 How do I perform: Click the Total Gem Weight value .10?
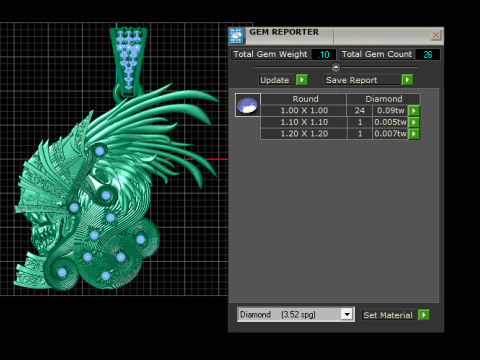[324, 54]
